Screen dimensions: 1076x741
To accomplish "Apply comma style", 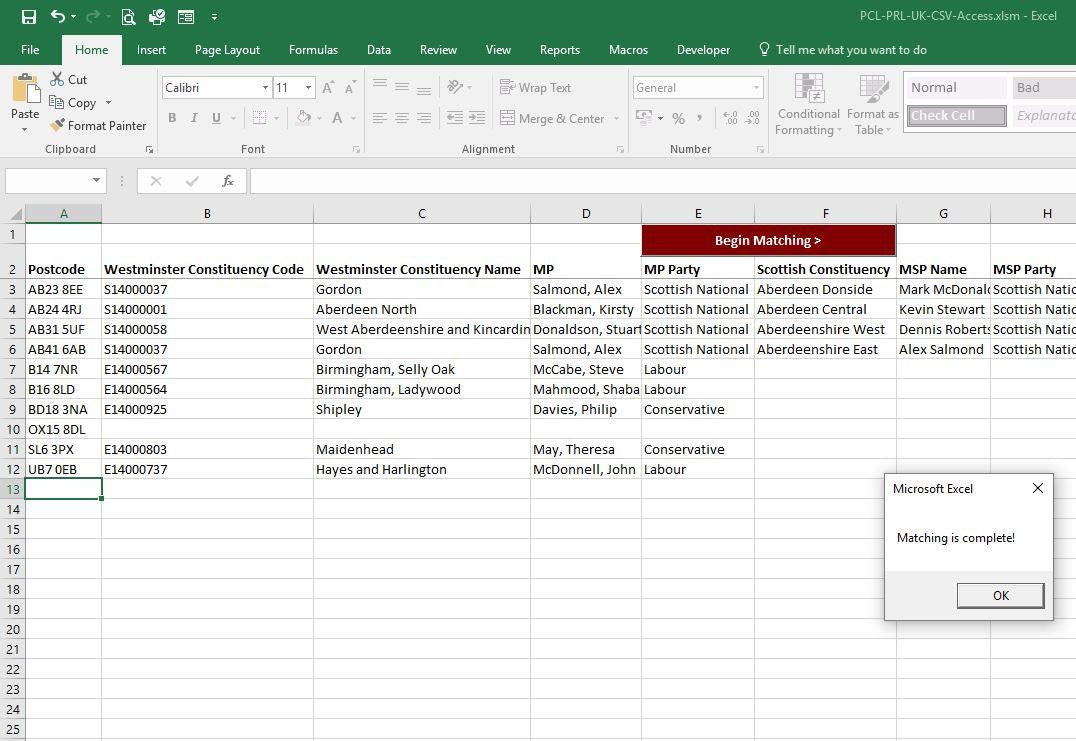I will click(699, 118).
